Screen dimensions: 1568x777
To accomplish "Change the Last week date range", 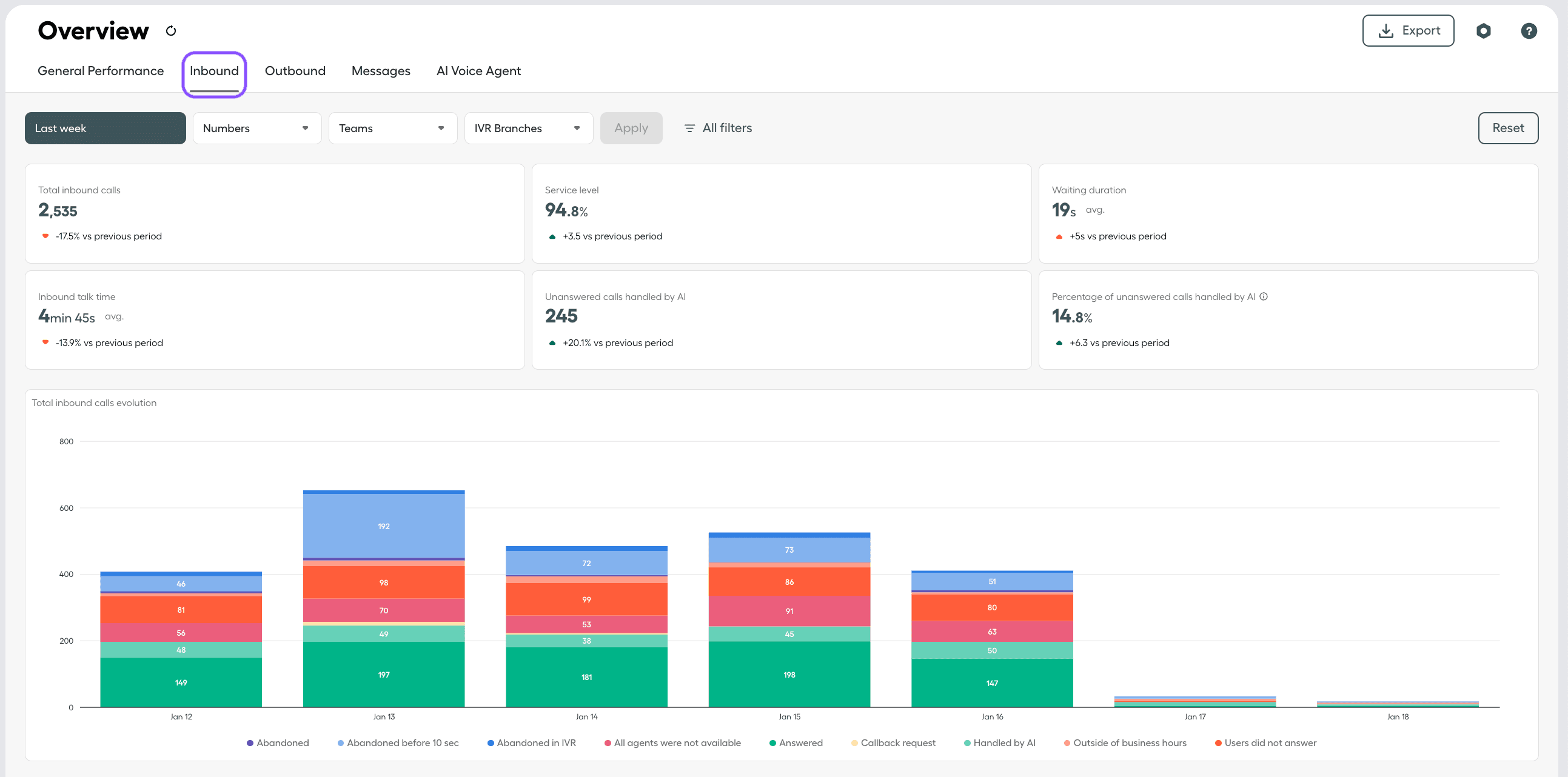I will tap(105, 128).
